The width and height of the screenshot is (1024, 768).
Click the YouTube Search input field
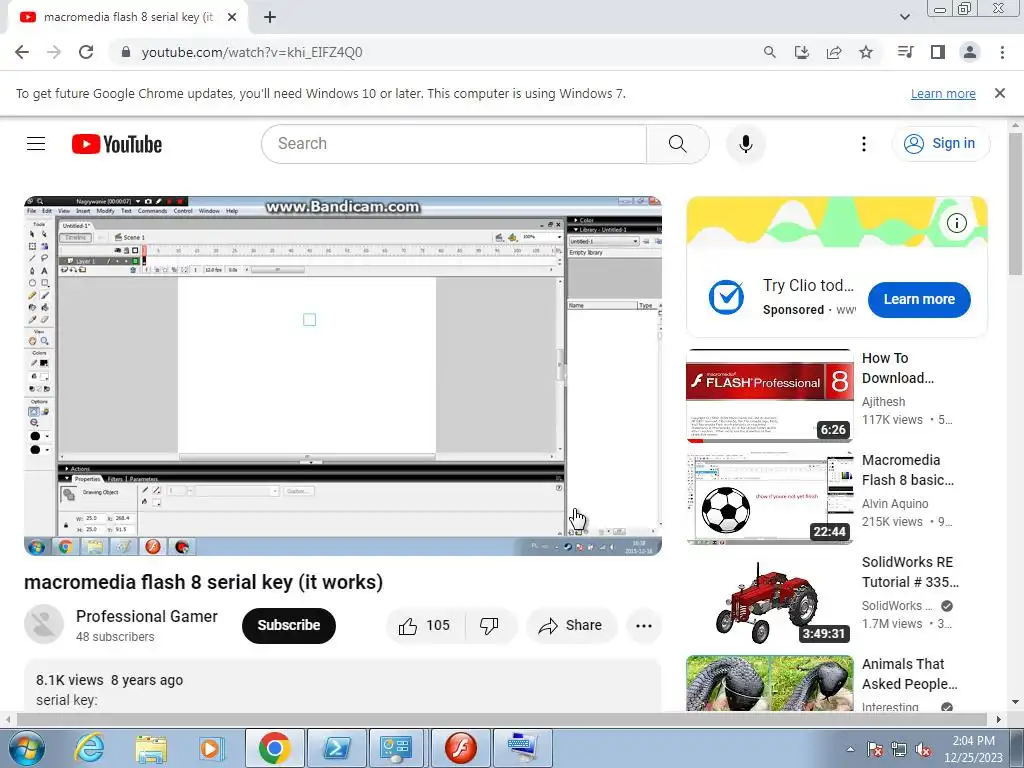click(x=454, y=144)
